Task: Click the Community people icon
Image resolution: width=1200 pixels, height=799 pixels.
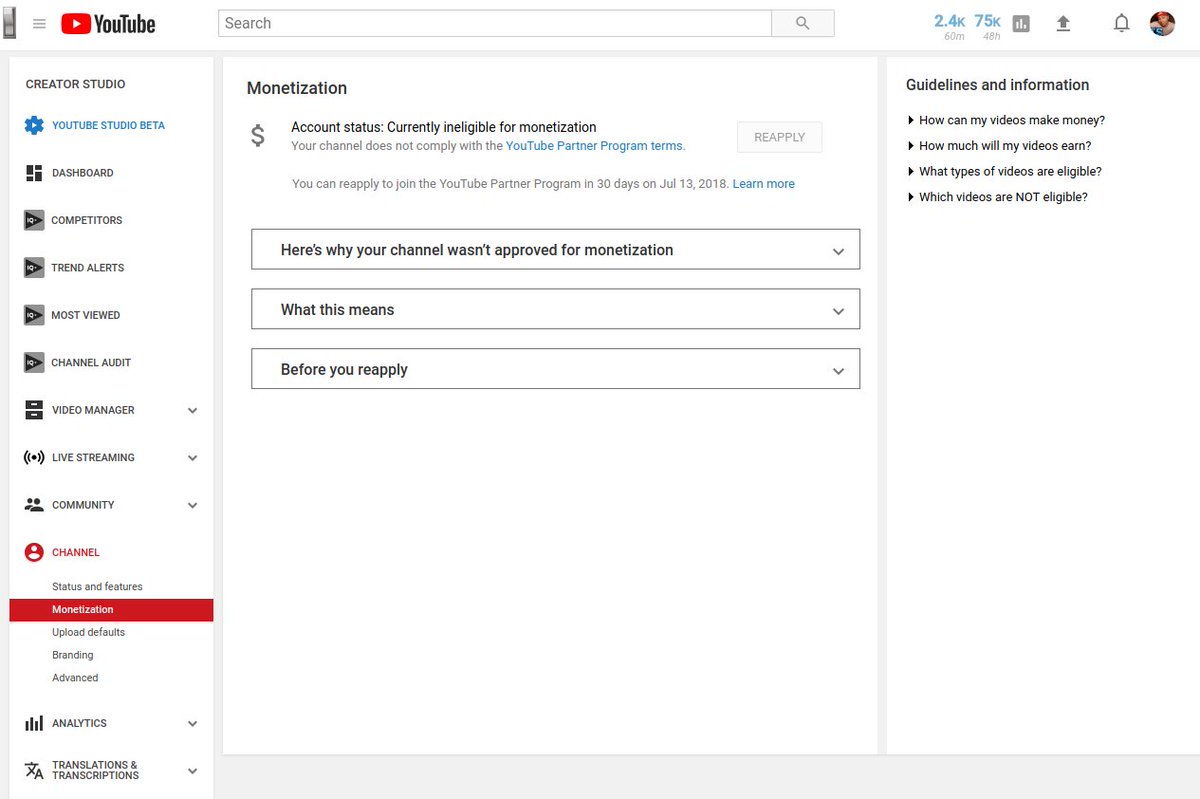Action: [34, 505]
